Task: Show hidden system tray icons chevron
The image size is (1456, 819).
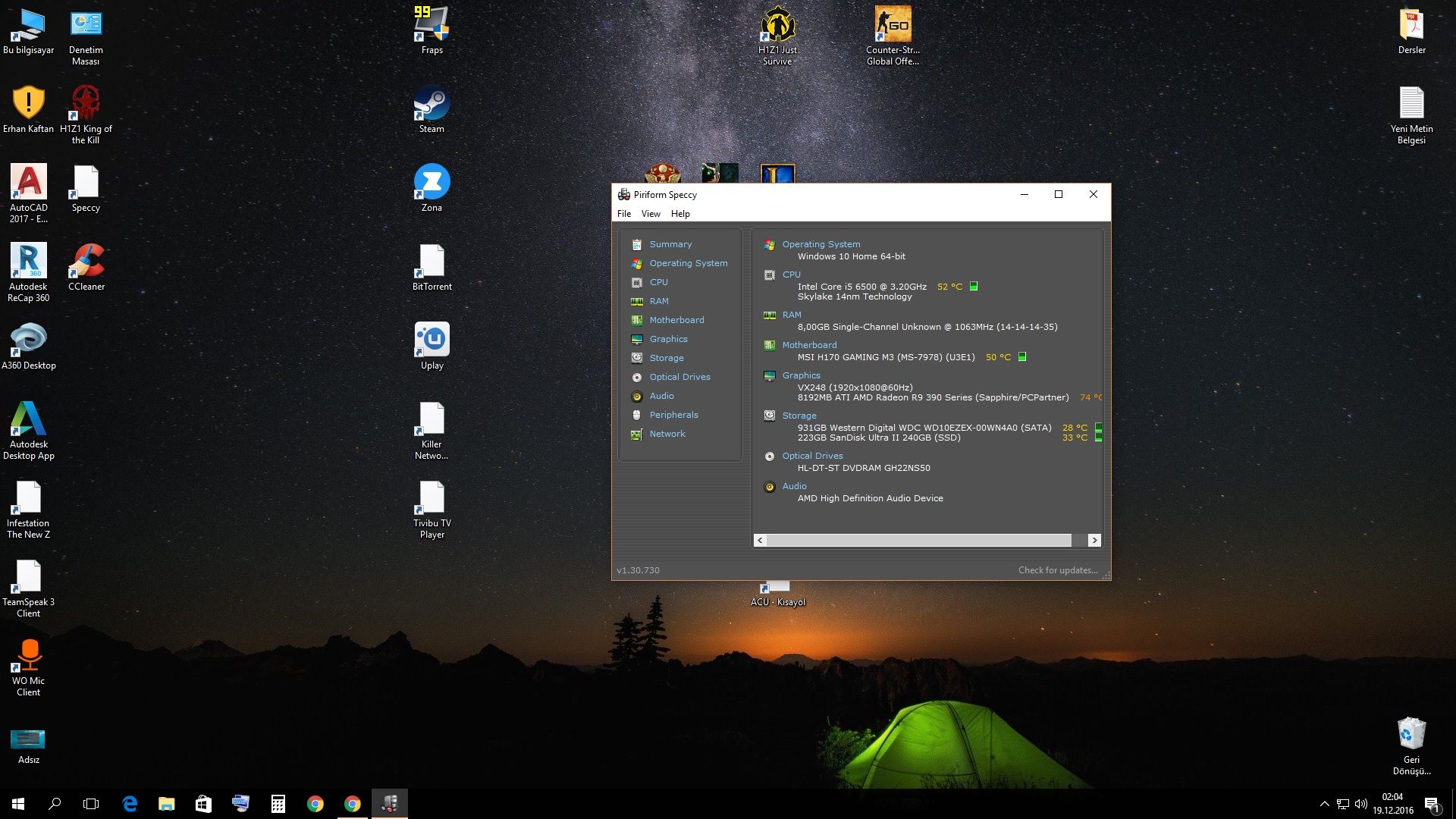Action: (x=1324, y=804)
